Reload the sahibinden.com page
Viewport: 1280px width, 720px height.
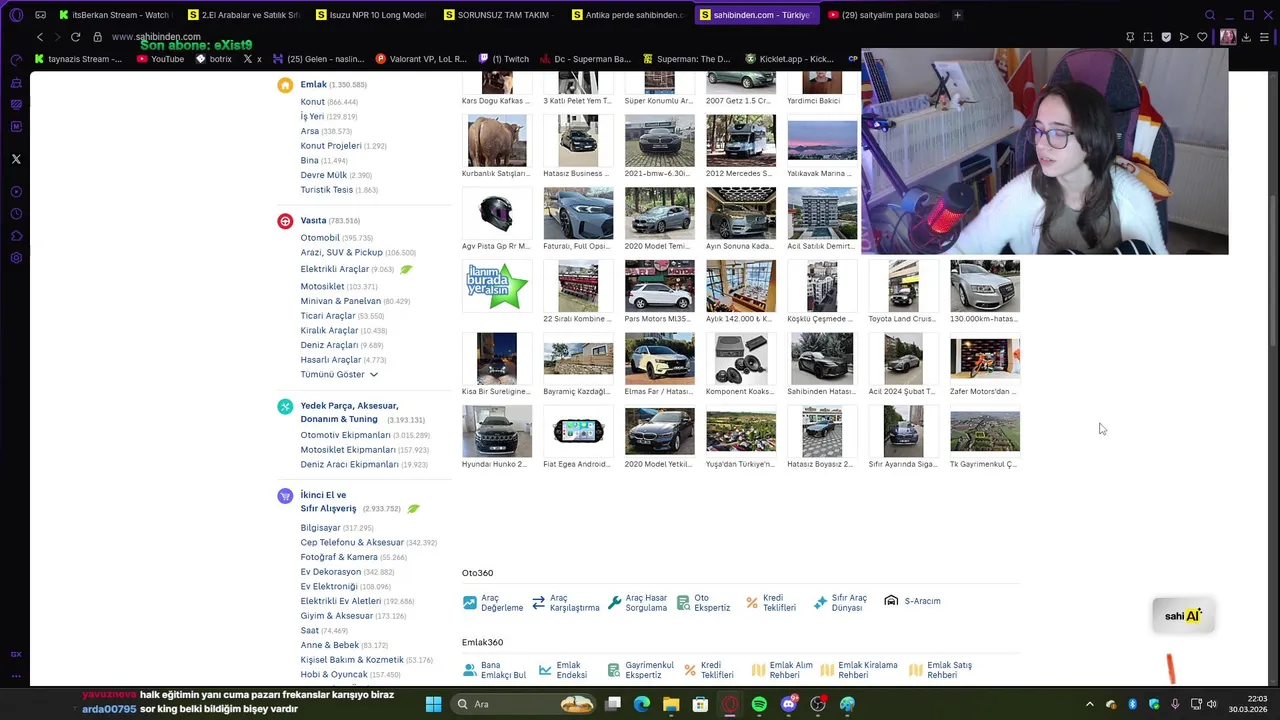tap(75, 37)
